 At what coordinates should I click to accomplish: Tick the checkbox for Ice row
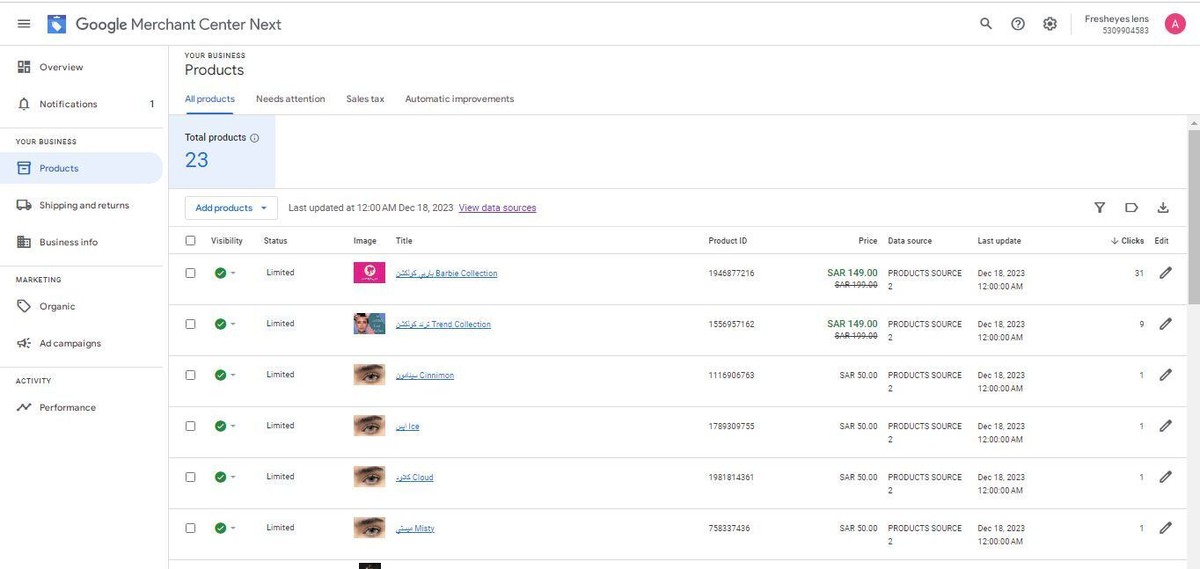[x=190, y=426]
